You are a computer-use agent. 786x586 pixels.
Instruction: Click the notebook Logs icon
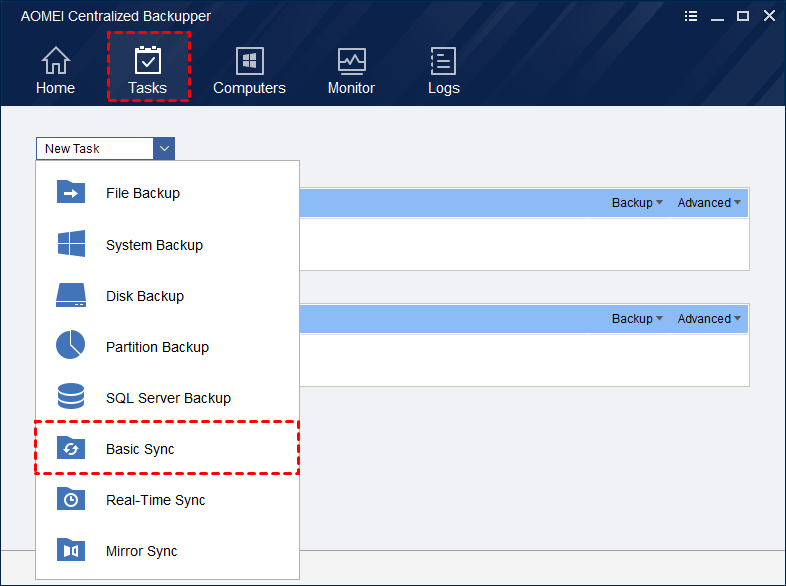coord(444,61)
